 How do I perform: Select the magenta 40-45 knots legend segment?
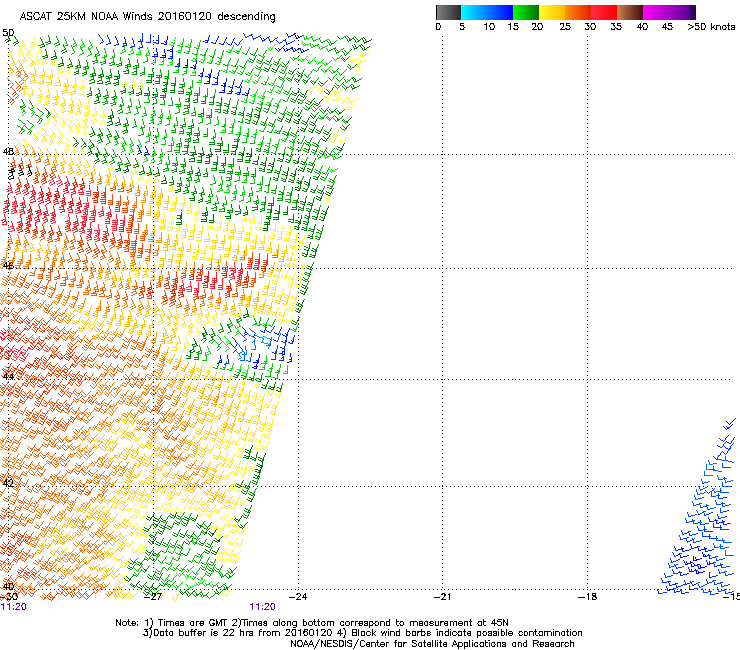tap(656, 12)
